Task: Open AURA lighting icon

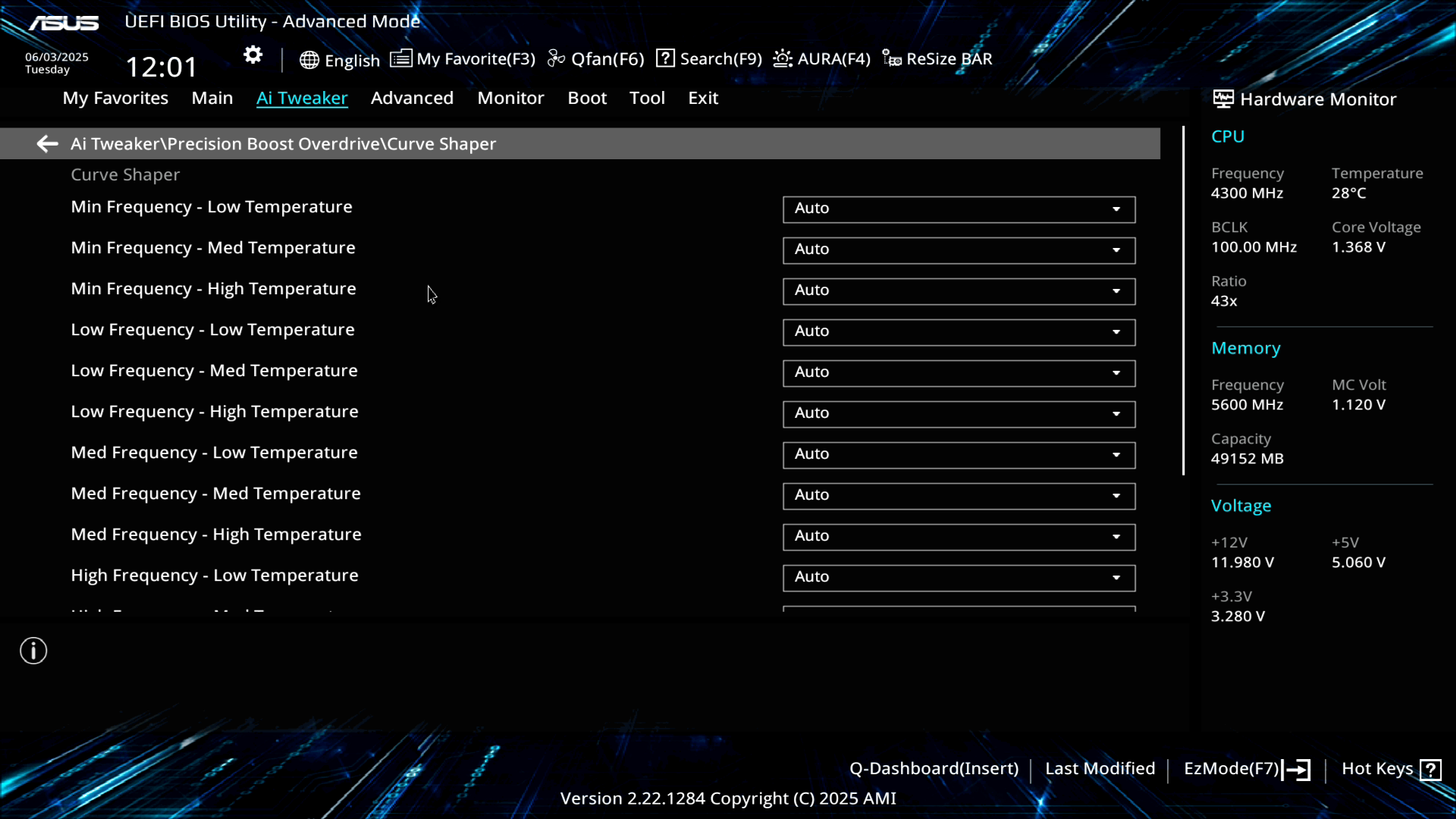Action: point(783,58)
